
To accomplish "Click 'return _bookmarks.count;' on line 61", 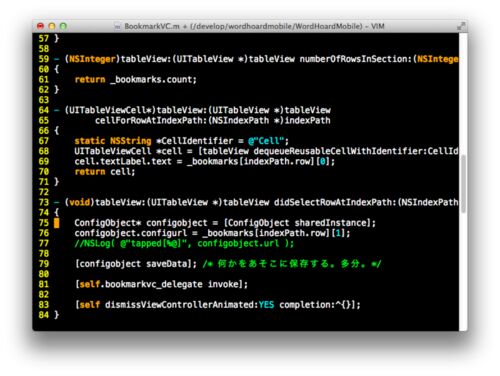I will pyautogui.click(x=136, y=80).
